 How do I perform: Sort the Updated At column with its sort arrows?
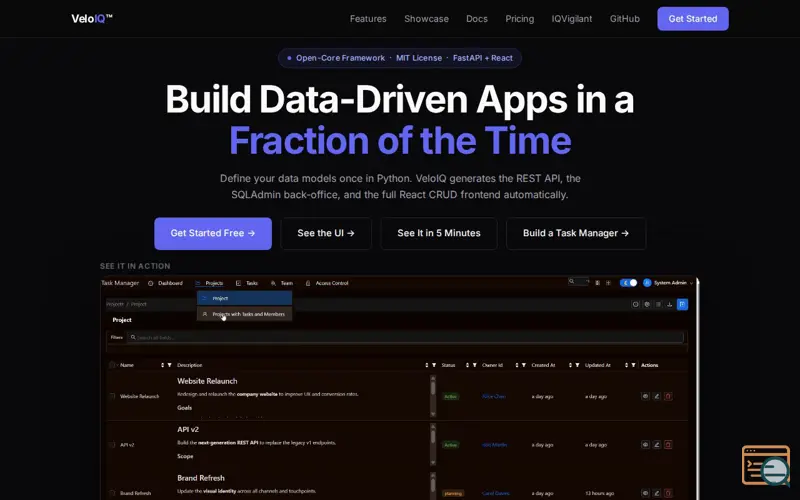[x=626, y=365]
